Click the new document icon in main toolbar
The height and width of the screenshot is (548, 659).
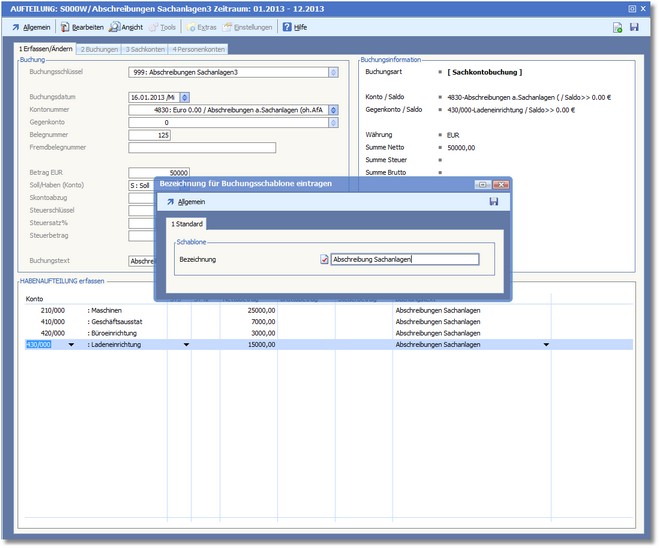(618, 27)
